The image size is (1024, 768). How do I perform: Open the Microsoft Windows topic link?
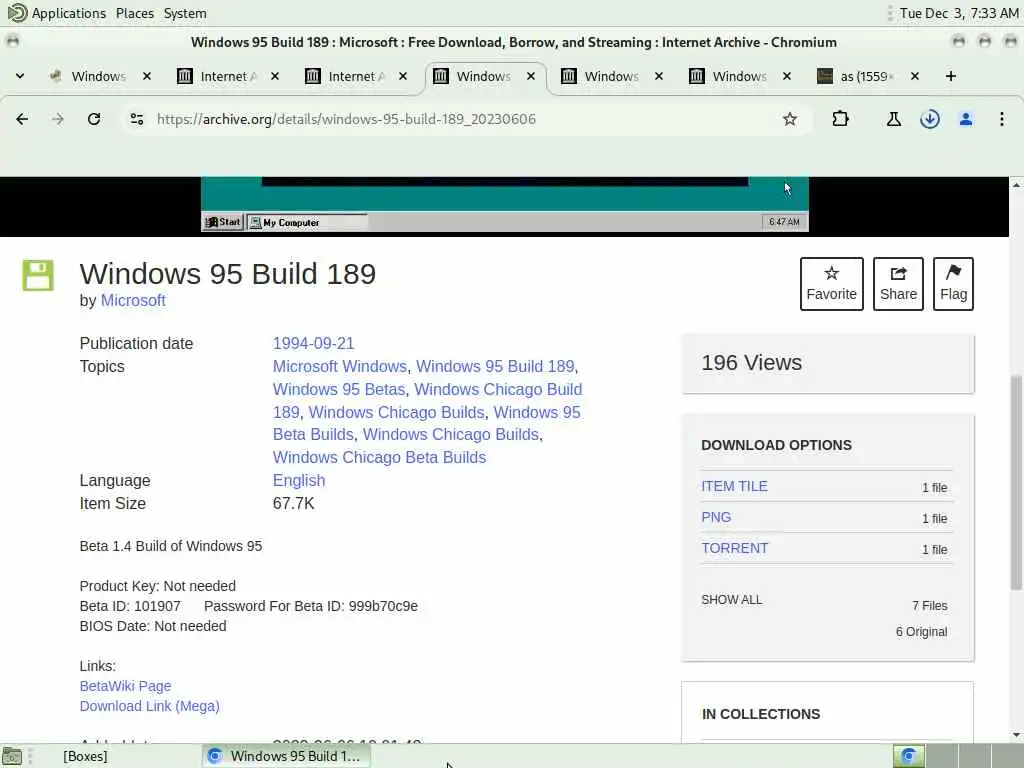340,366
